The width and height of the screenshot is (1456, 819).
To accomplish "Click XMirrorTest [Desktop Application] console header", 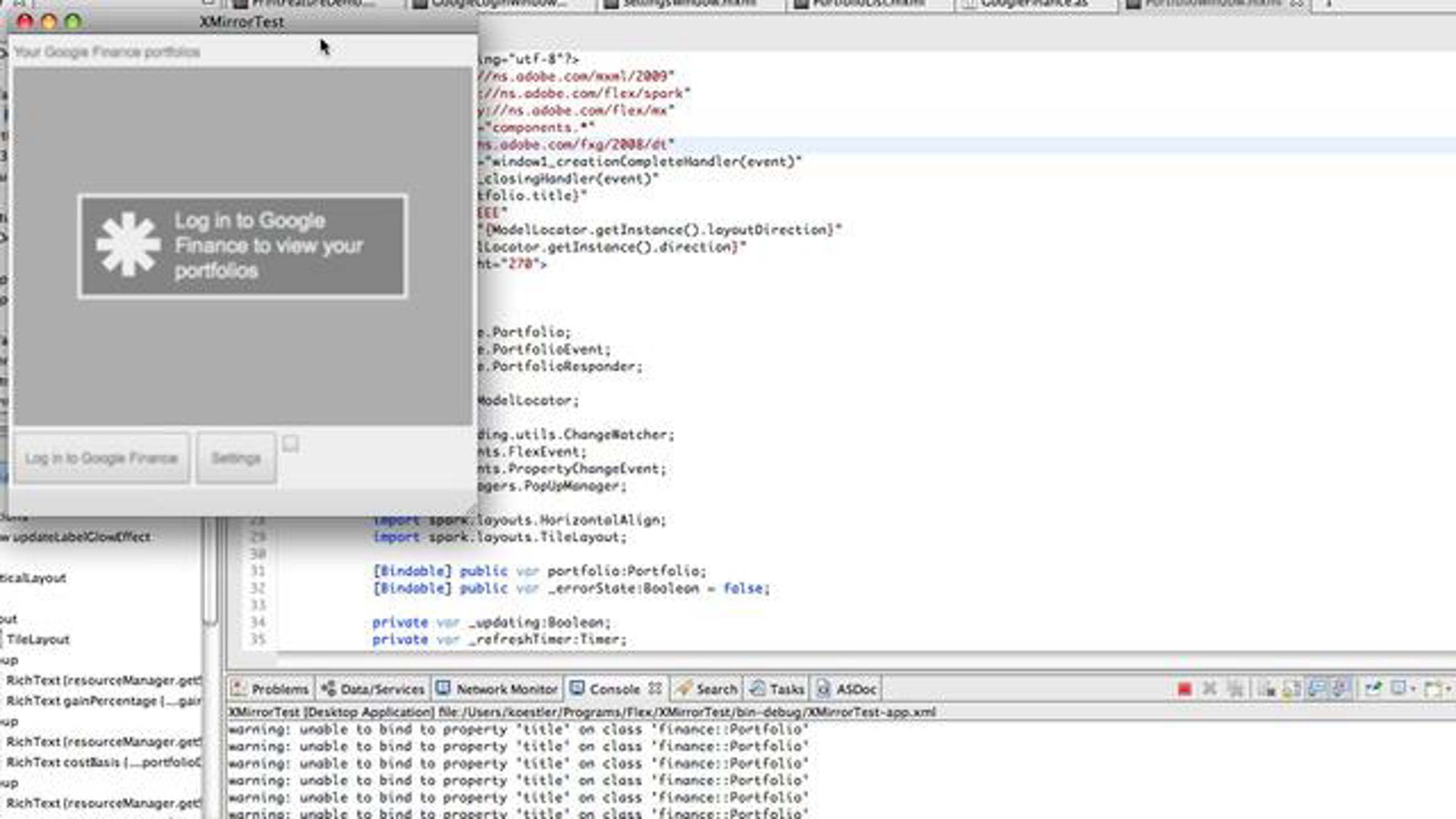I will pyautogui.click(x=582, y=712).
